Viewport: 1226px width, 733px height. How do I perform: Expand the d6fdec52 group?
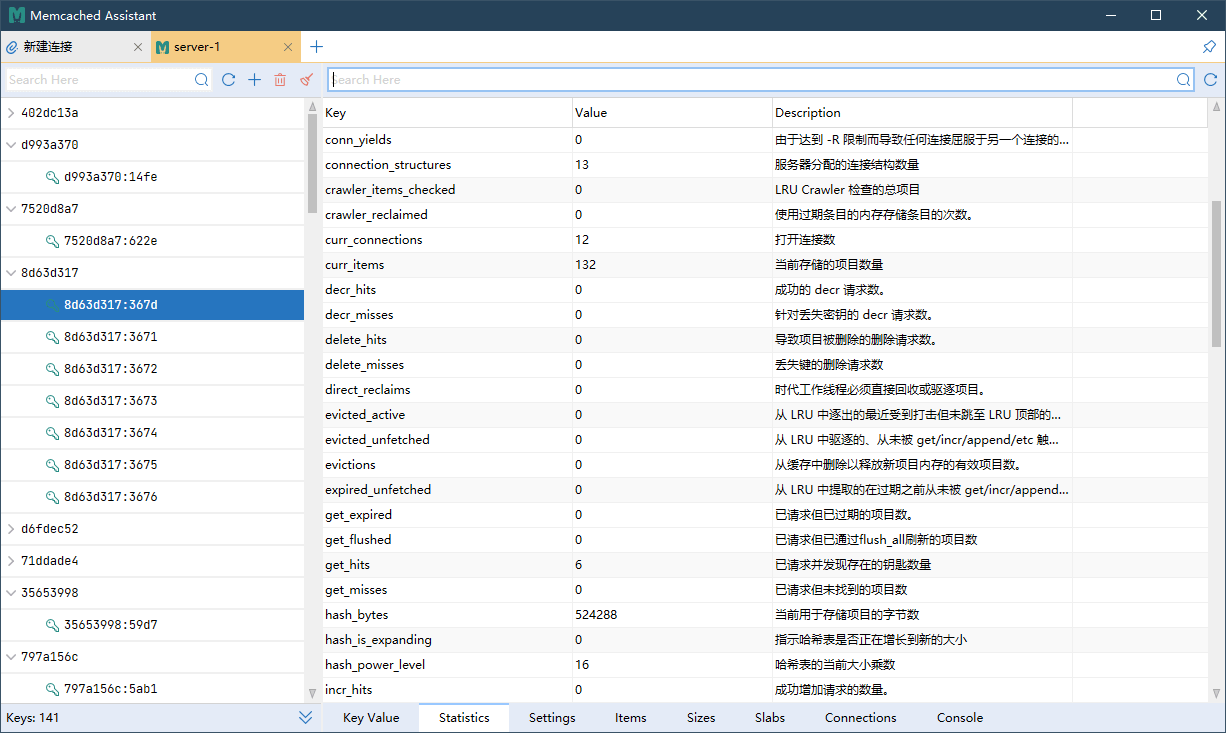click(x=11, y=529)
